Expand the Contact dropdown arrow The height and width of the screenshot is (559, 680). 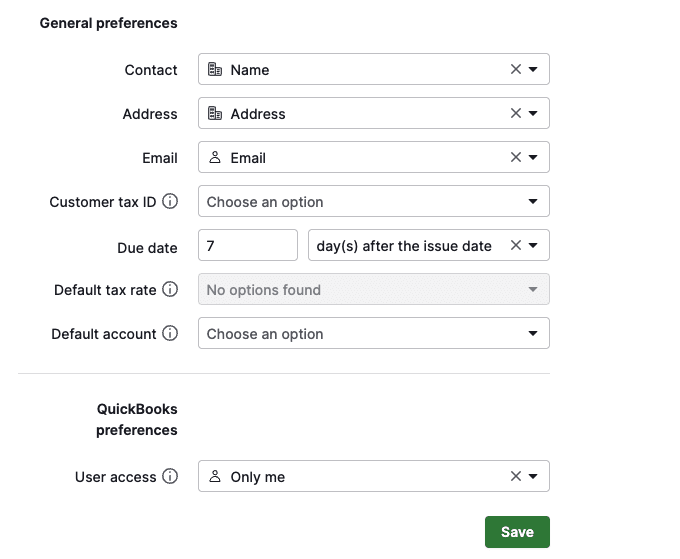click(x=533, y=69)
